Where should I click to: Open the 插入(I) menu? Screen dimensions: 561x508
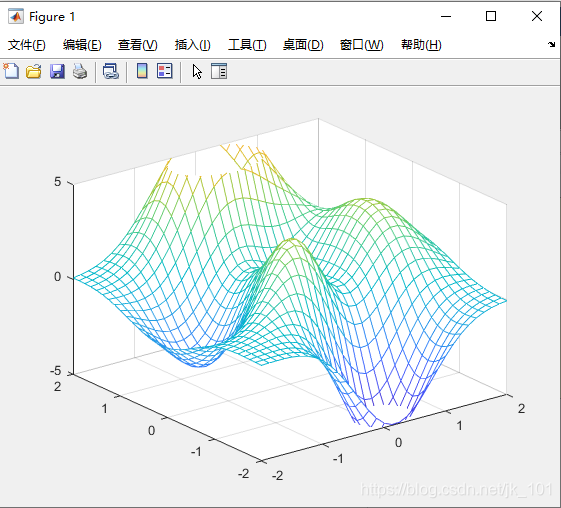click(192, 45)
